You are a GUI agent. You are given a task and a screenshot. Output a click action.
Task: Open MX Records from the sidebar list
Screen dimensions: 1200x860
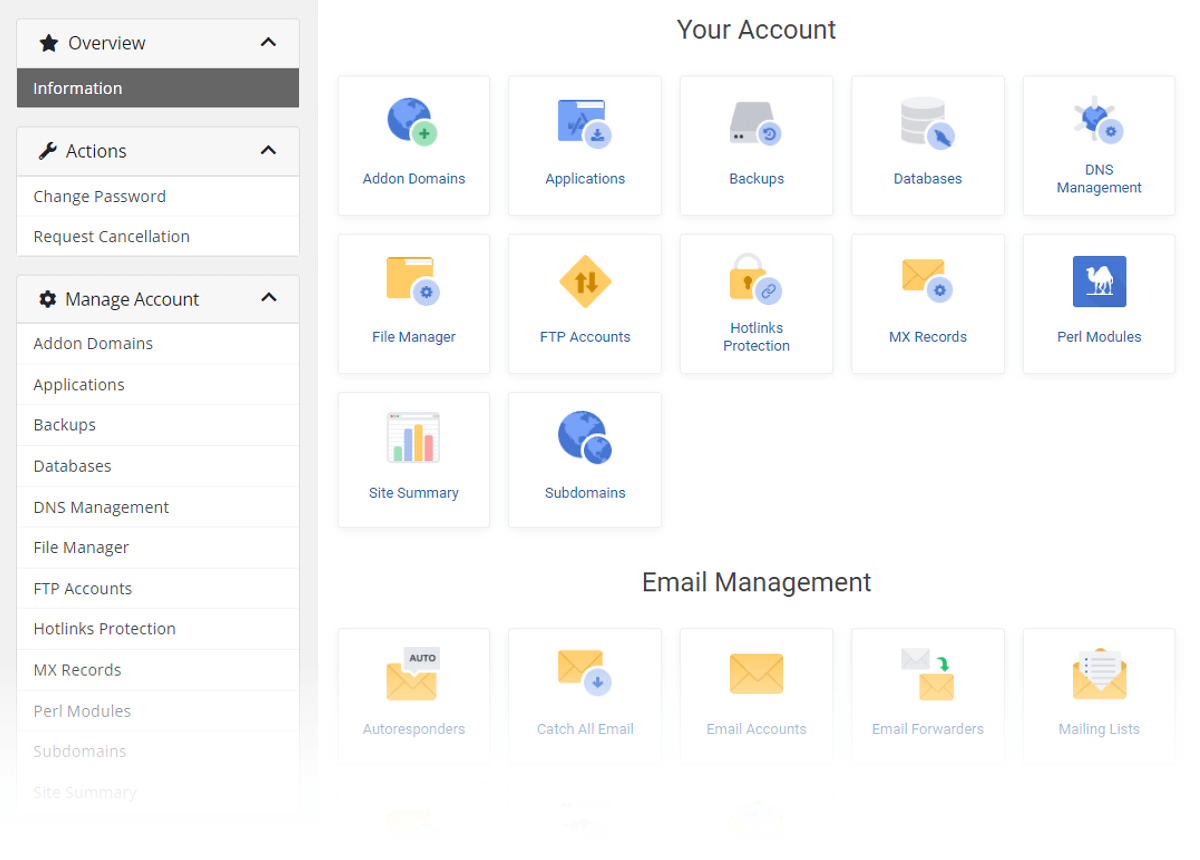coord(158,669)
